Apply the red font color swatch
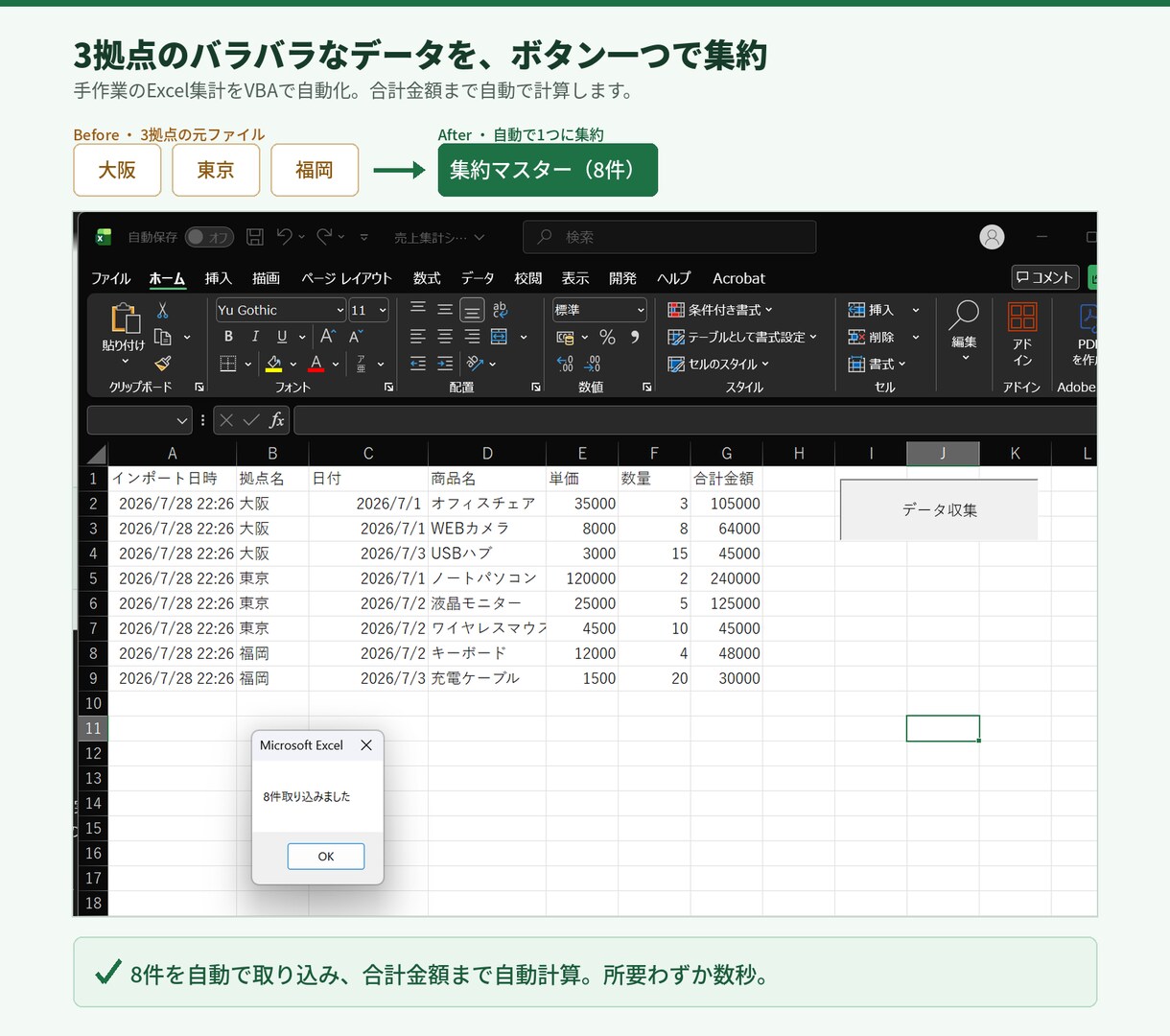Viewport: 1170px width, 1036px height. [316, 364]
